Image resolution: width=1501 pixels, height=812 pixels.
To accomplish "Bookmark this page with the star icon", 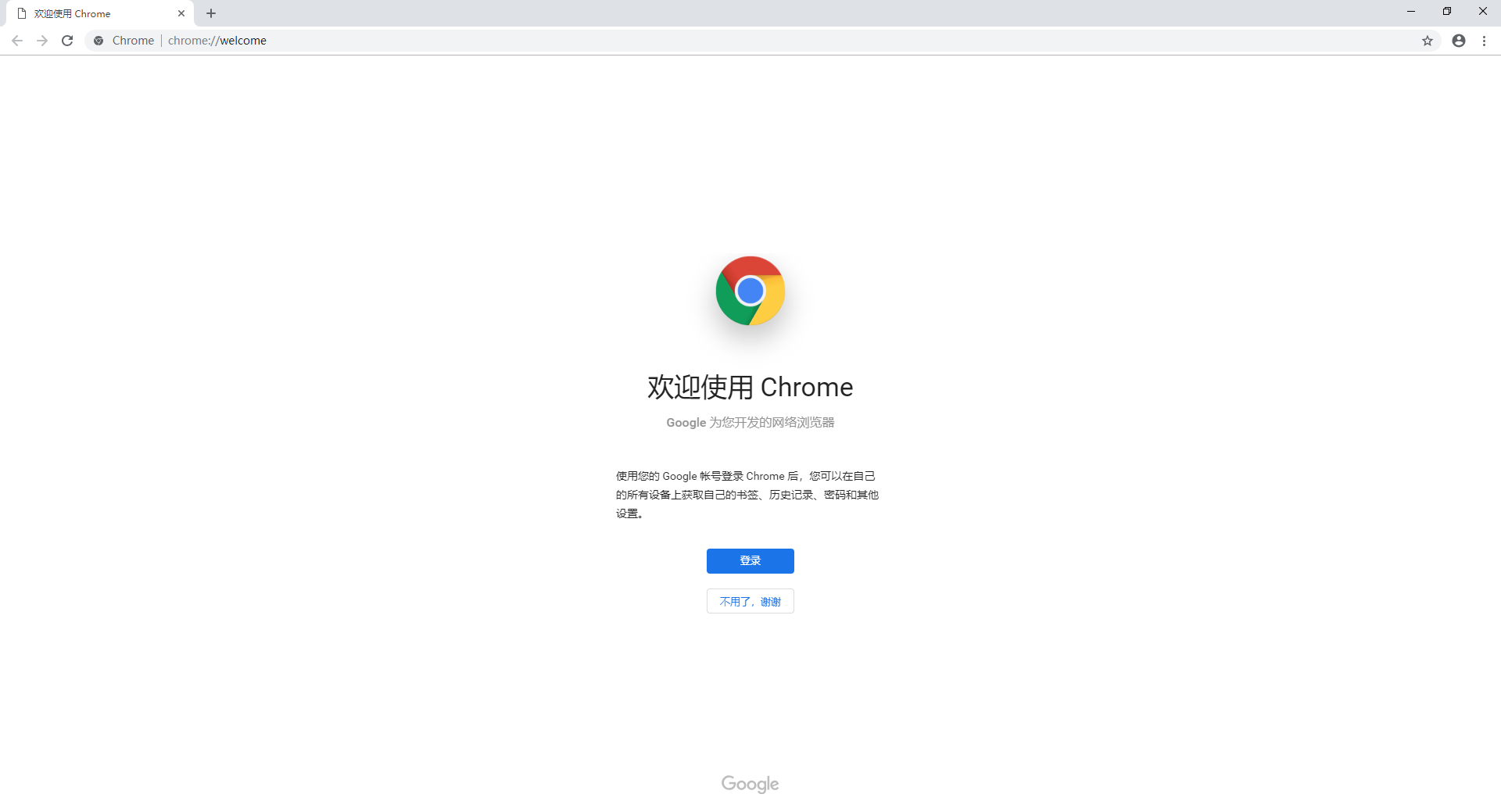I will point(1428,41).
